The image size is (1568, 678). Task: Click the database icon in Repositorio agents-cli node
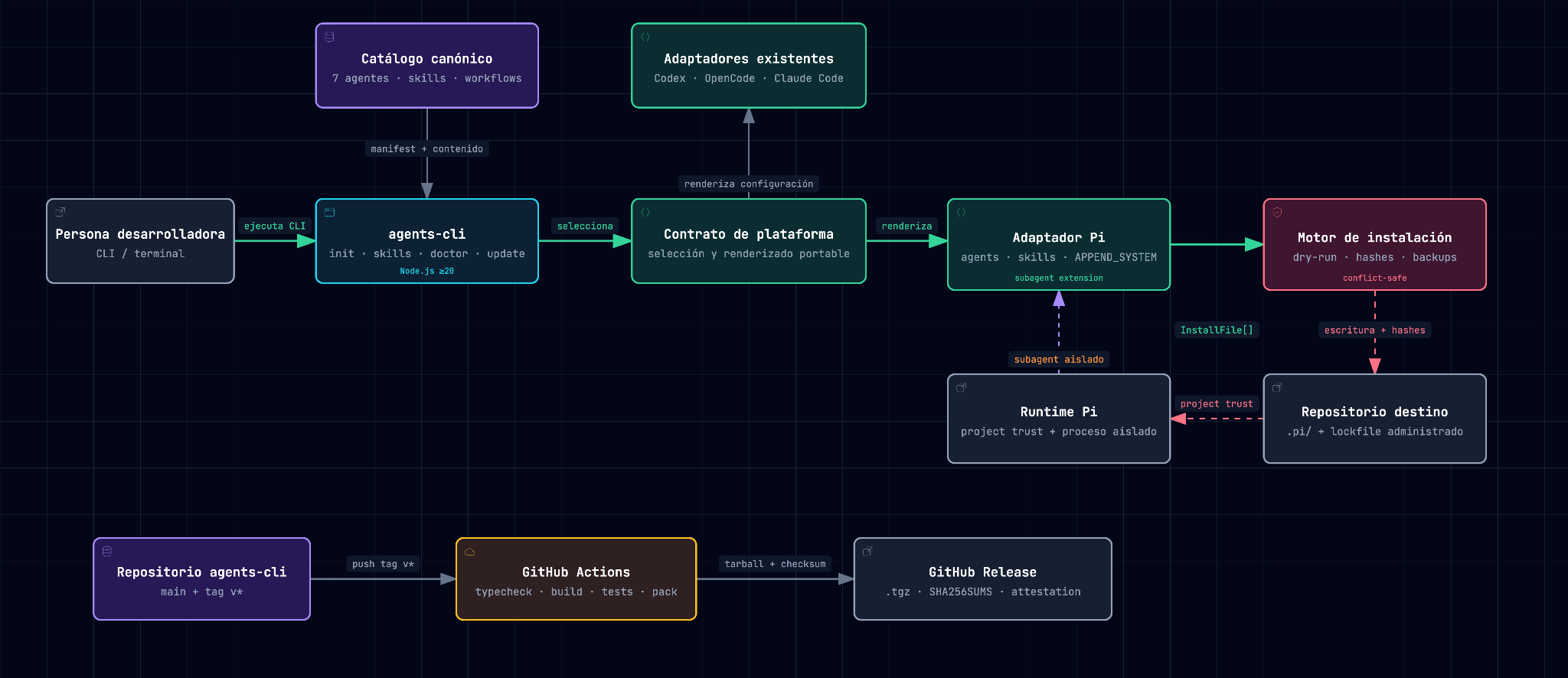[107, 551]
